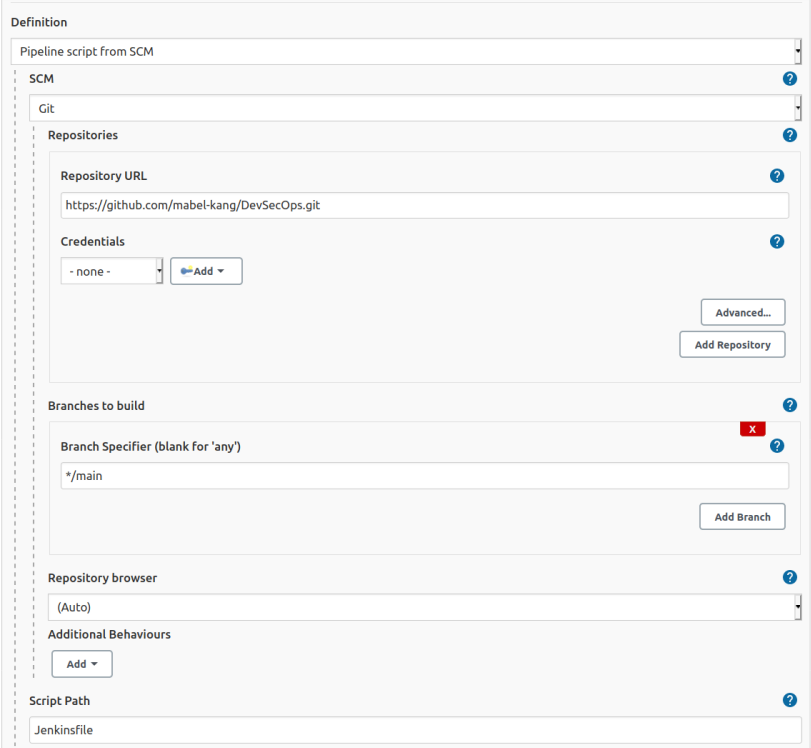The image size is (811, 748).
Task: Open help for Repository URL
Action: [x=777, y=175]
